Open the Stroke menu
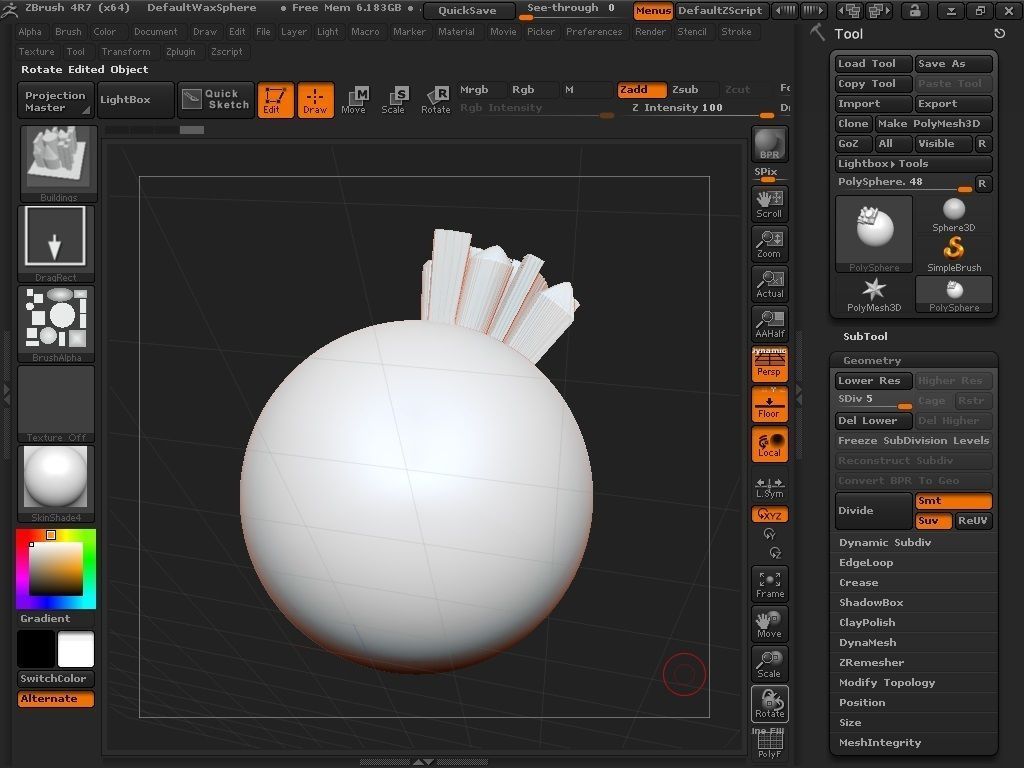The image size is (1024, 768). pyautogui.click(x=736, y=31)
